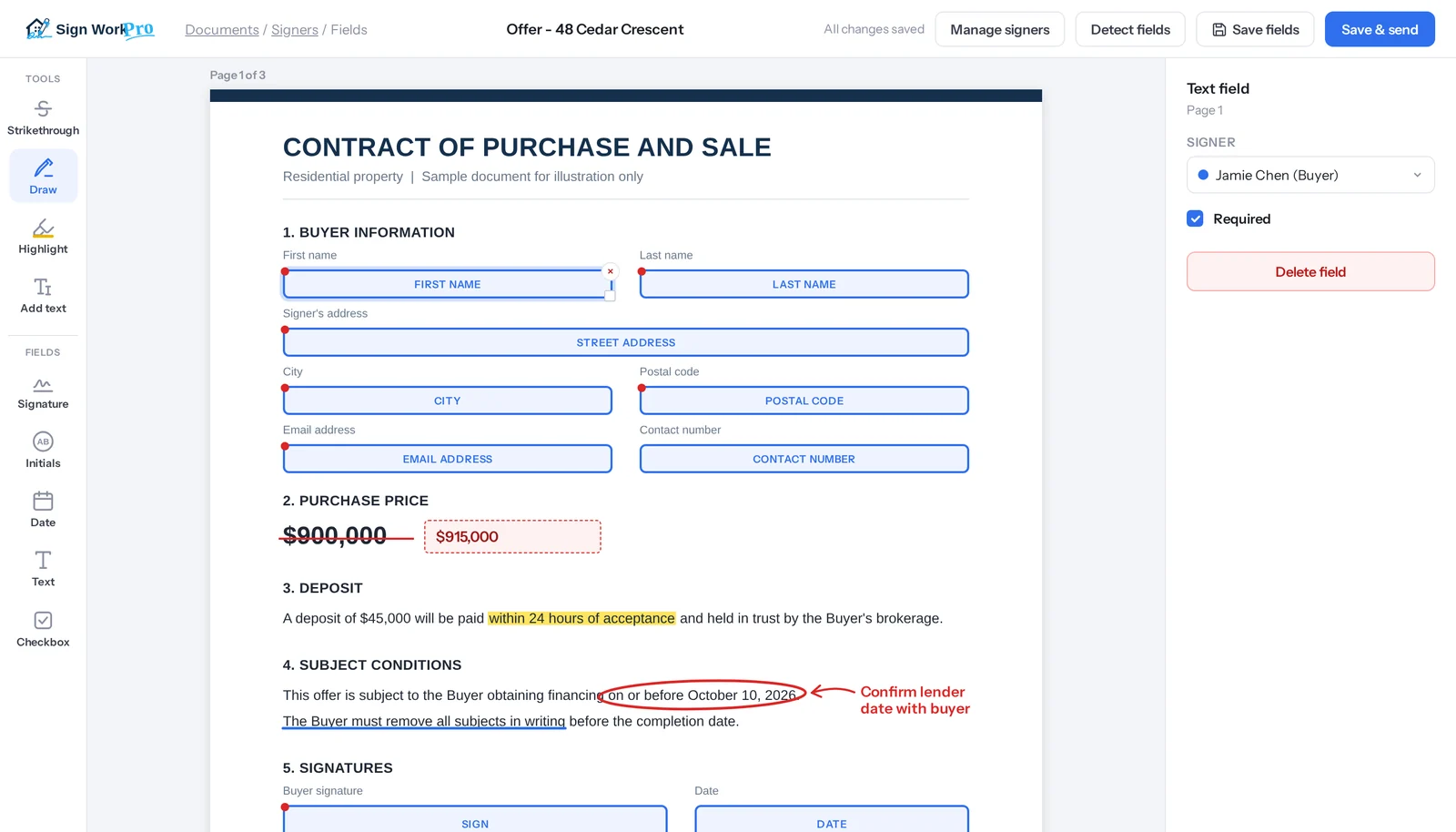Select the Highlight tool

[x=43, y=236]
